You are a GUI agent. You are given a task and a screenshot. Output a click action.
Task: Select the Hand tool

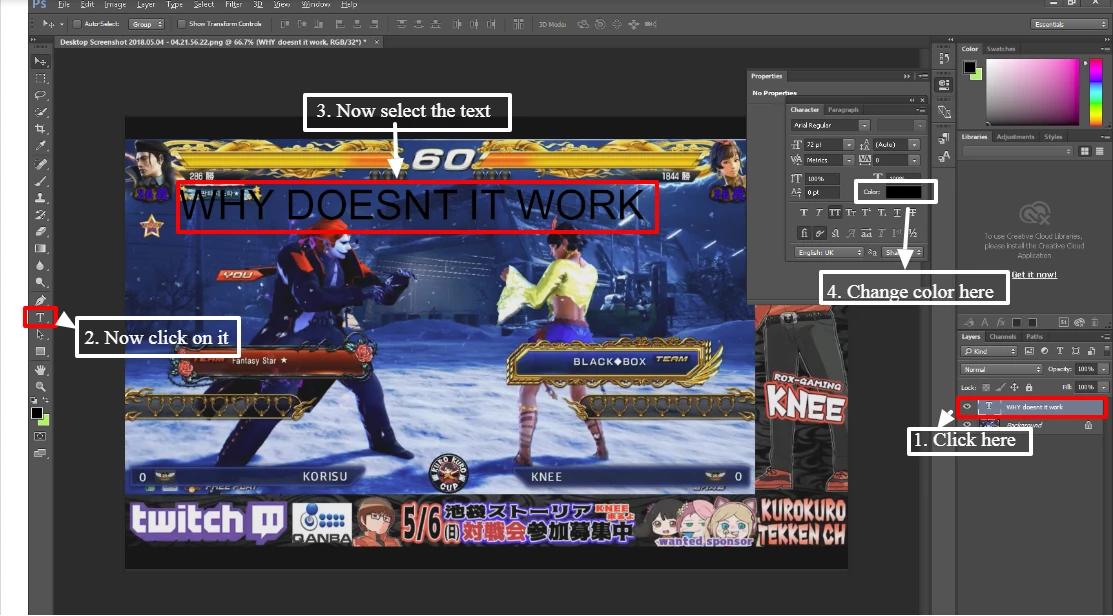tap(40, 370)
